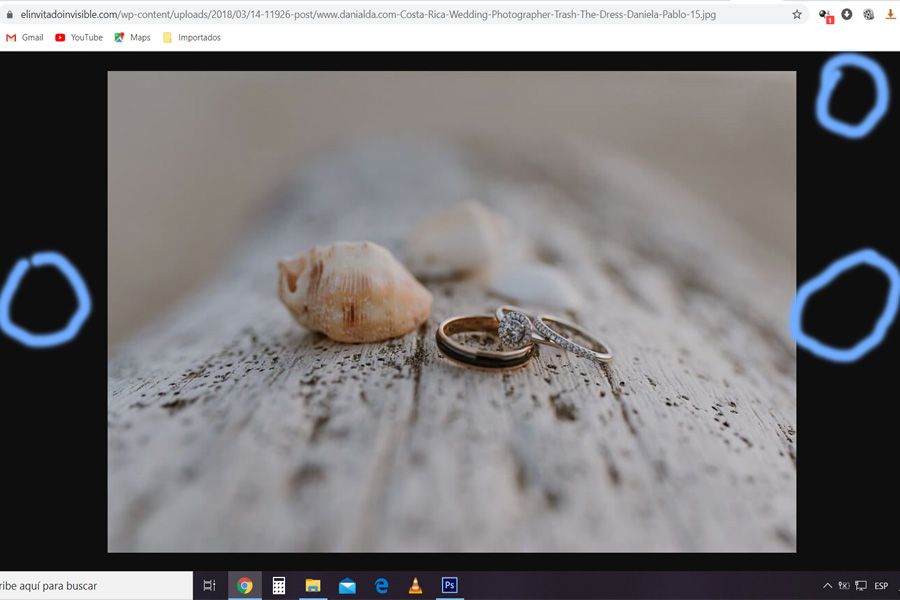Open VLC media player from the taskbar
Screen dimensions: 900x600
point(415,586)
